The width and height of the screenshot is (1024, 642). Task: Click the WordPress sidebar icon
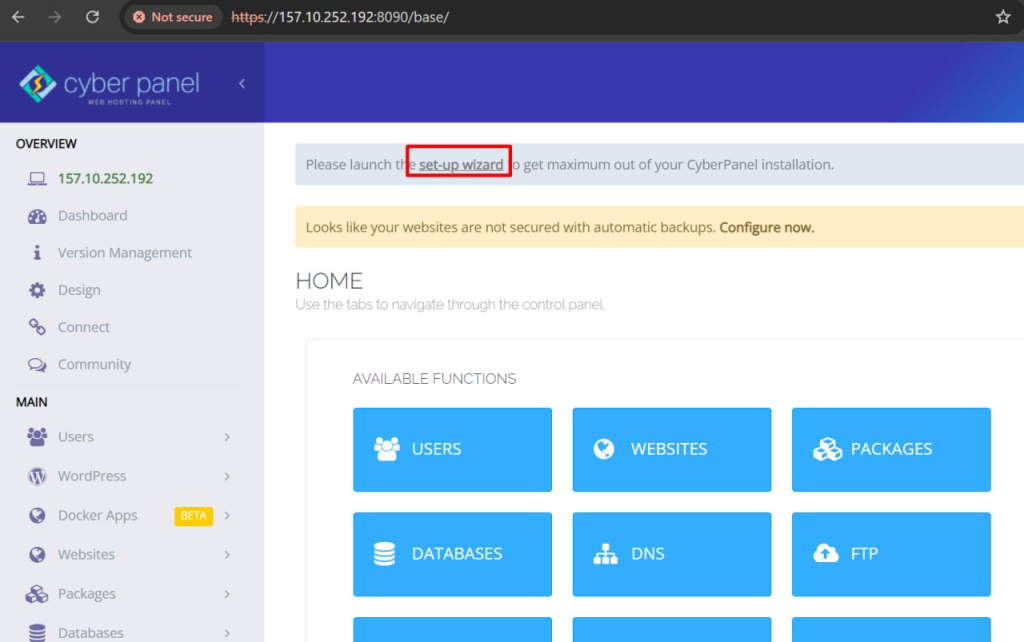[x=35, y=476]
